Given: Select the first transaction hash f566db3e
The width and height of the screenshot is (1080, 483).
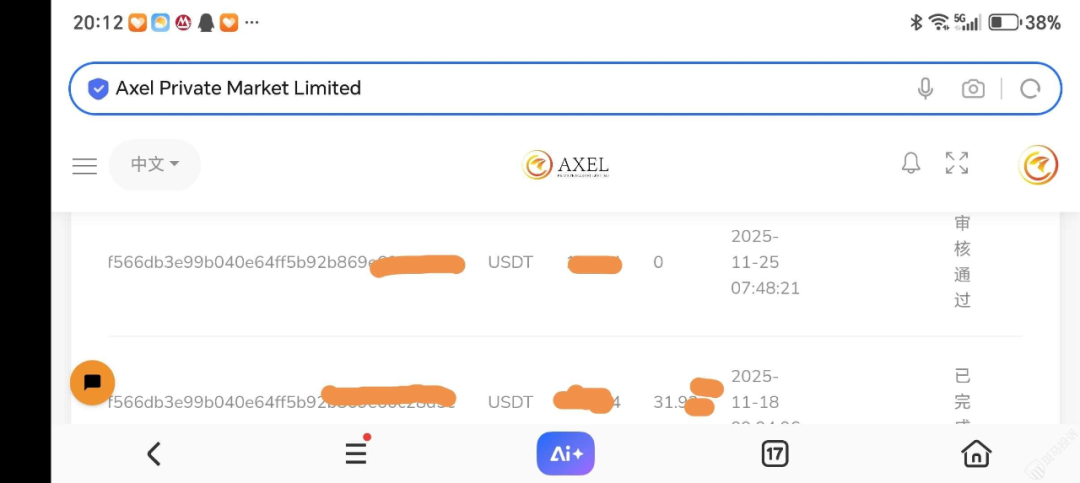Looking at the screenshot, I should click(240, 263).
